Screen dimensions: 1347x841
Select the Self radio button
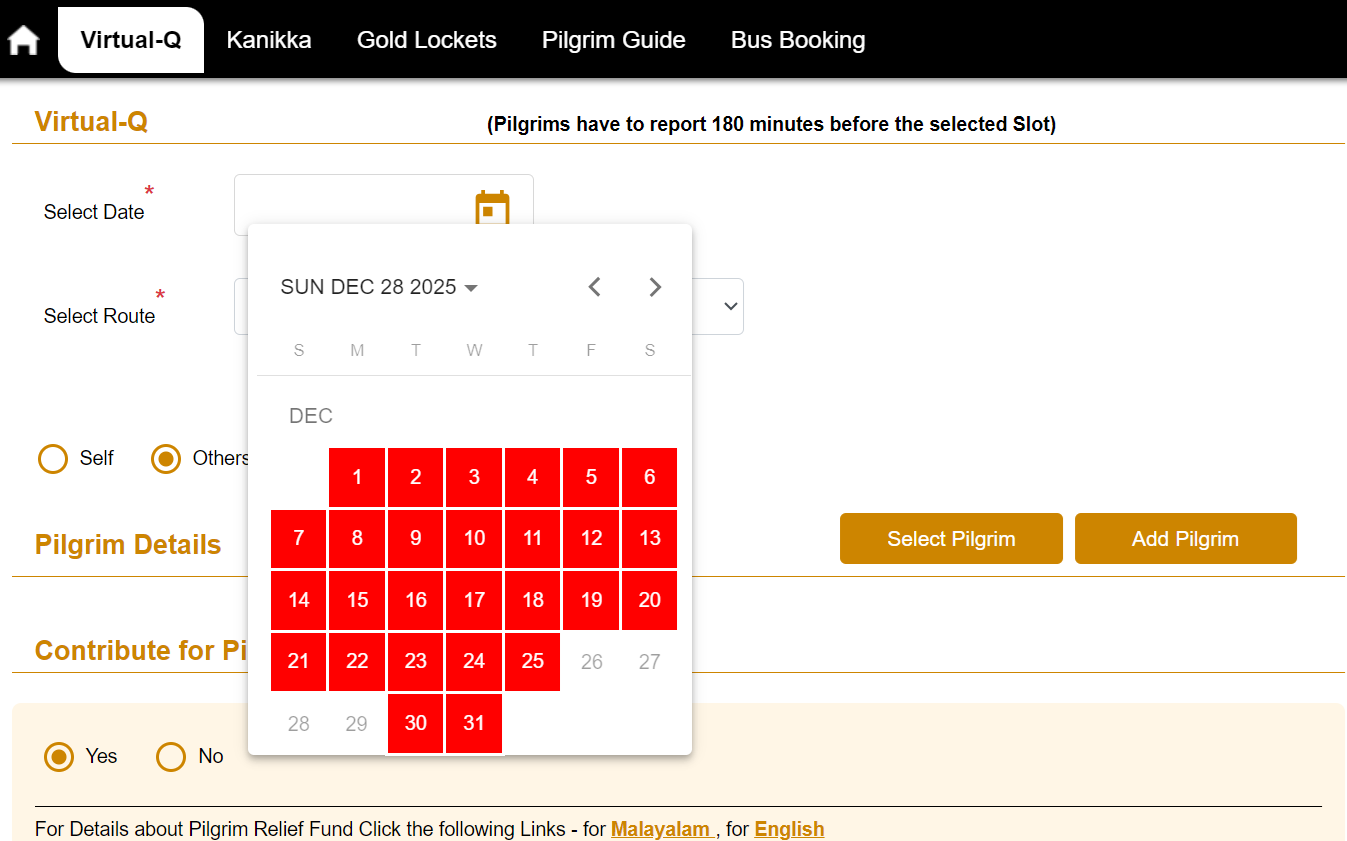click(53, 459)
